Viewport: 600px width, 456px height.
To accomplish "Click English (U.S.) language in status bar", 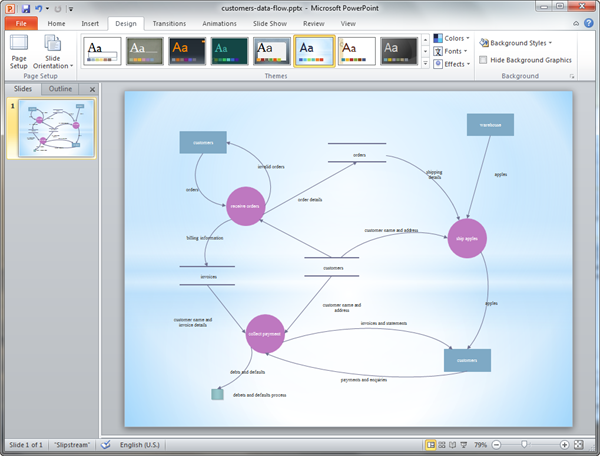I will (x=145, y=444).
